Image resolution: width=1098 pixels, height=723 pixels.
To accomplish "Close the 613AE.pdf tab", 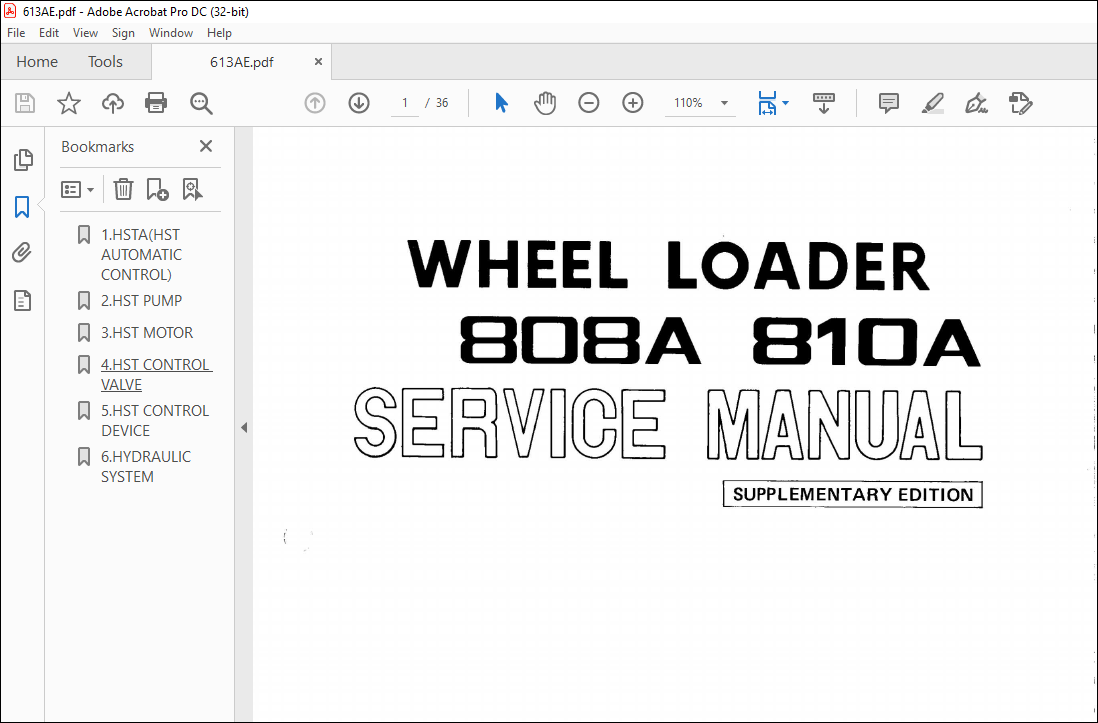I will click(x=318, y=62).
